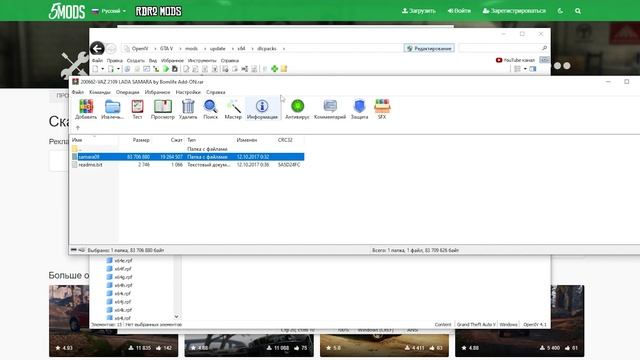
Task: Click the Добавить (Add) icon in WinRAR
Action: click(86, 109)
